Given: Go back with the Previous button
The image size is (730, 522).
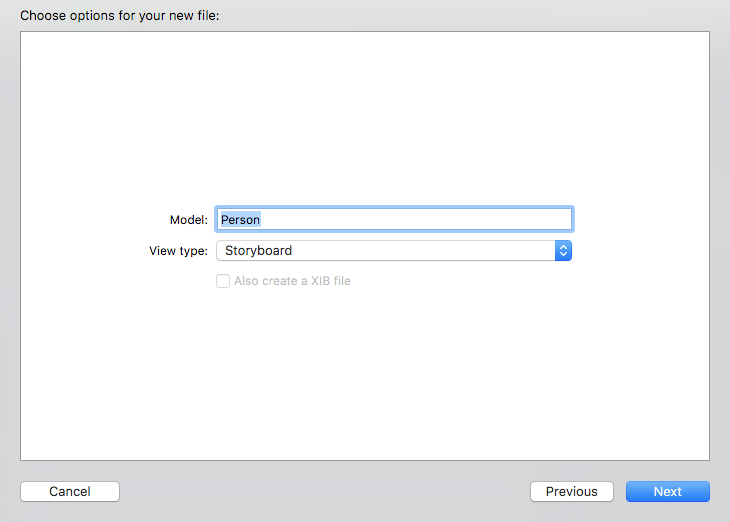Looking at the screenshot, I should (x=572, y=491).
